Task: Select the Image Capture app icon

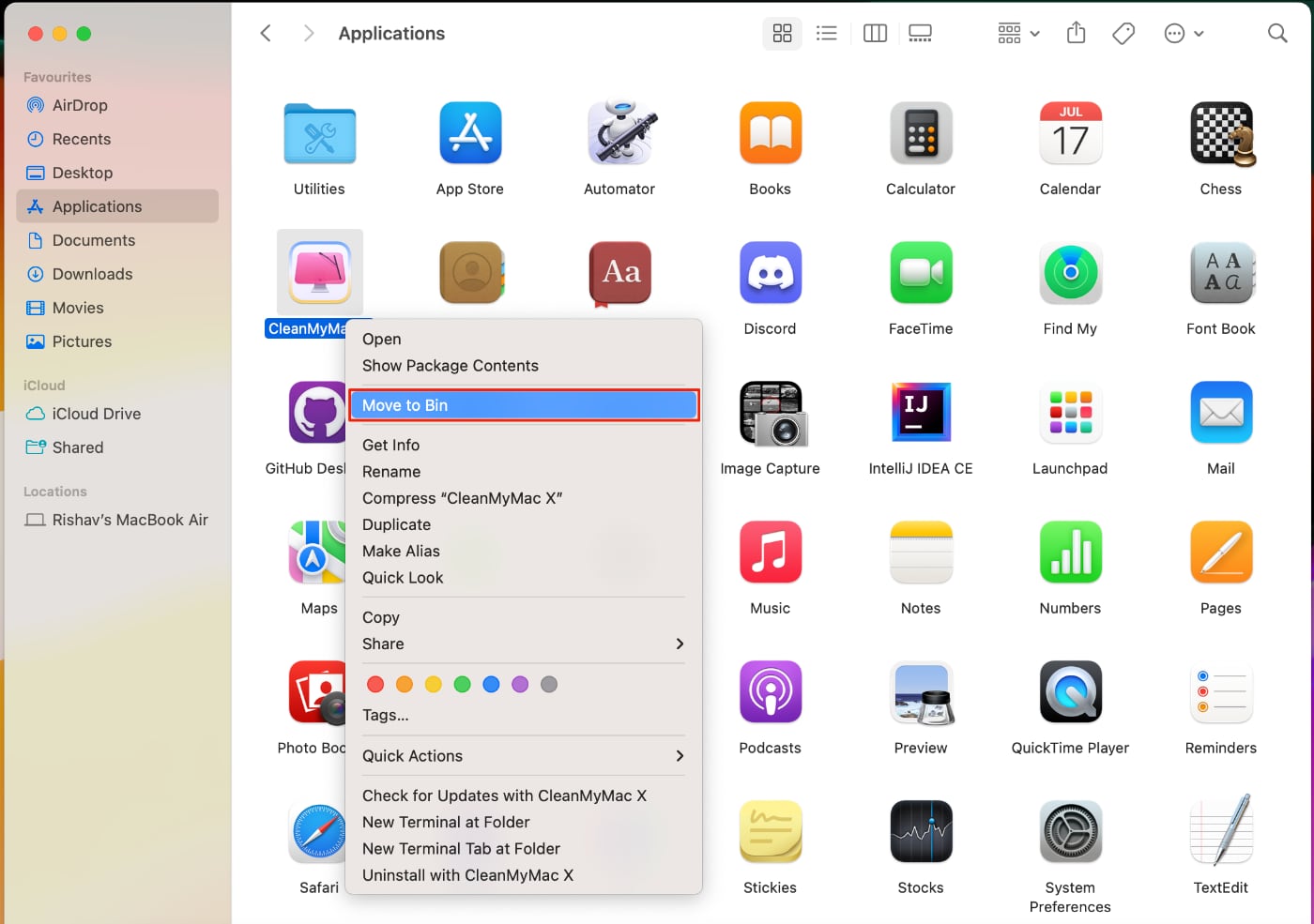Action: (x=772, y=413)
